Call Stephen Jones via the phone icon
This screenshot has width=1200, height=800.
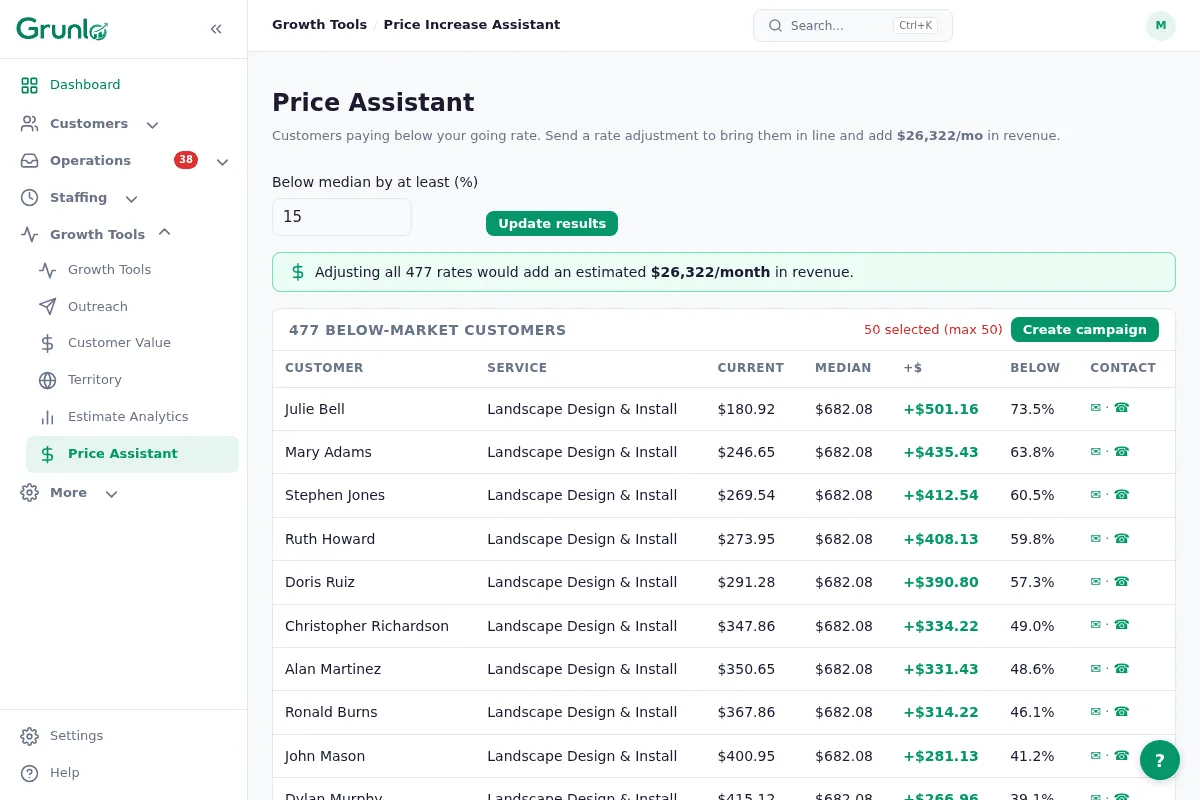click(1122, 494)
